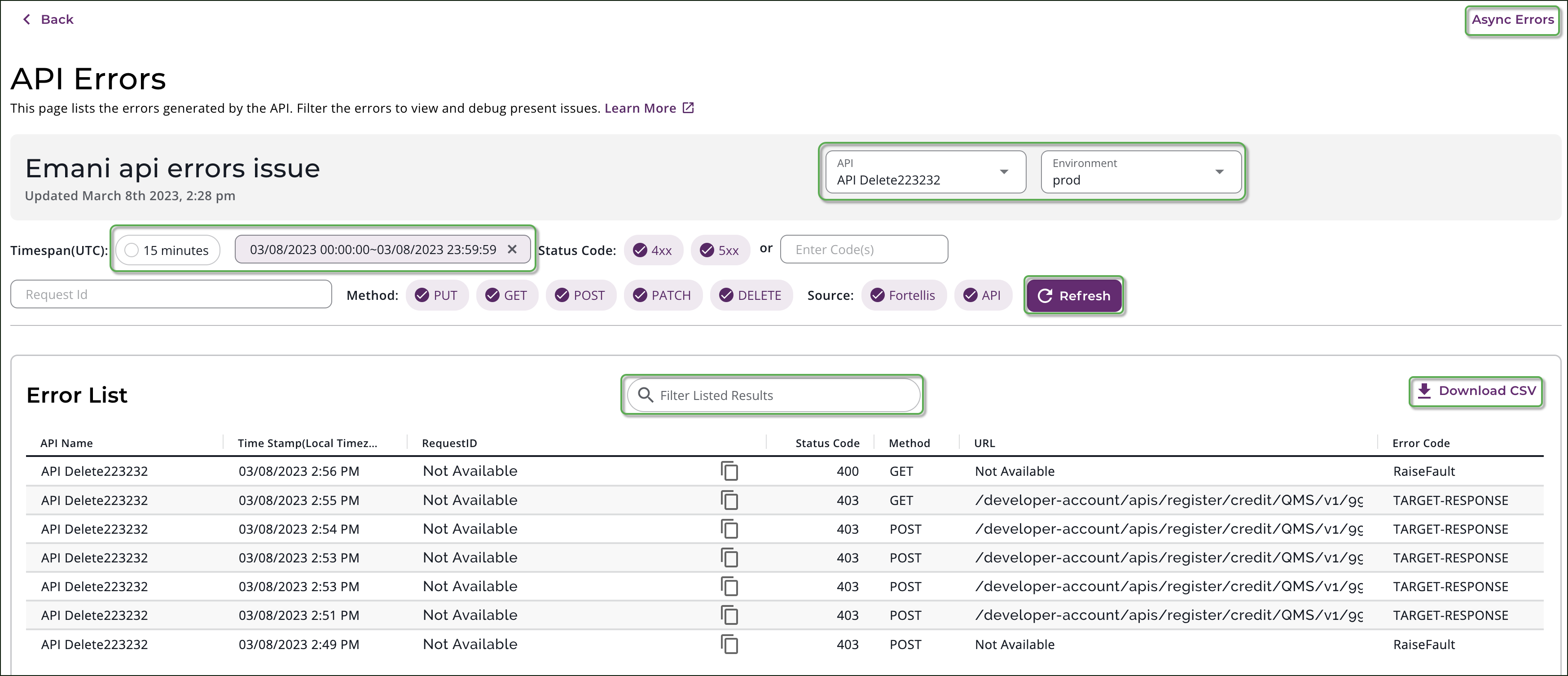Click the RaiseFault error code in the 2:56 PM row
Viewport: 1568px width, 676px height.
click(1424, 471)
